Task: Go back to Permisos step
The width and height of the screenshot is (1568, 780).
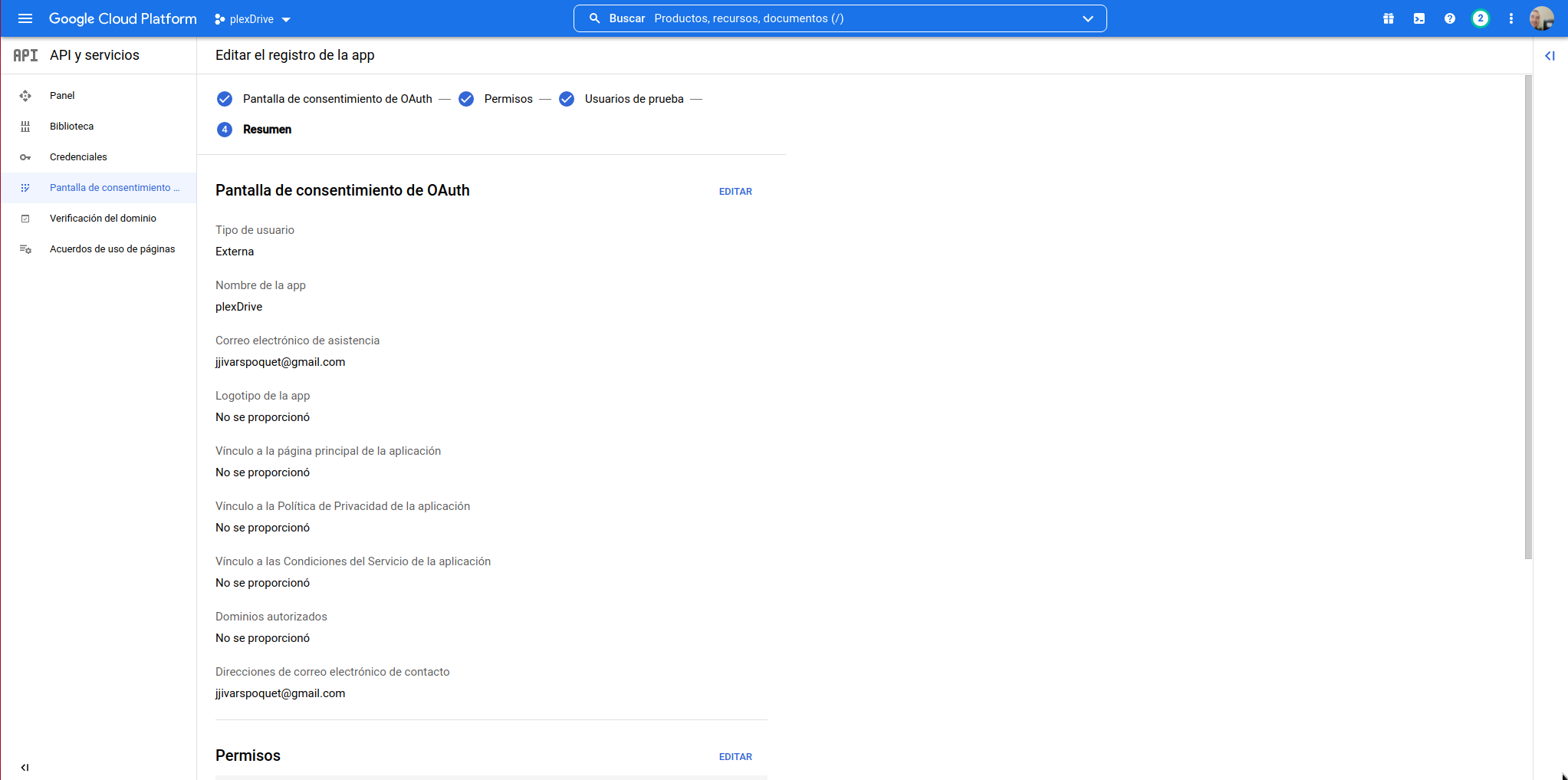Action: click(x=508, y=99)
